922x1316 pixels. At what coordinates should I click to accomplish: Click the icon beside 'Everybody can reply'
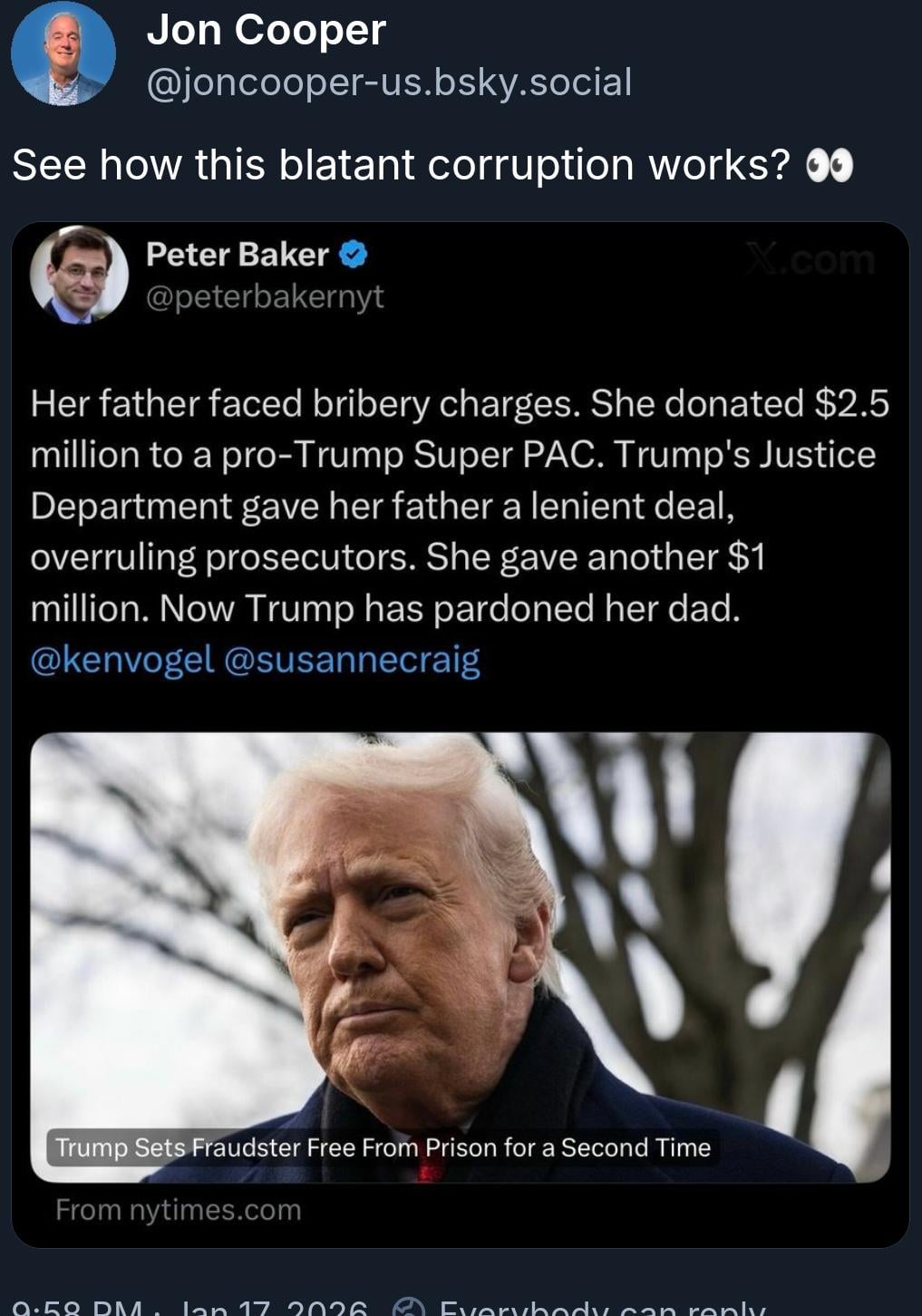[409, 1307]
